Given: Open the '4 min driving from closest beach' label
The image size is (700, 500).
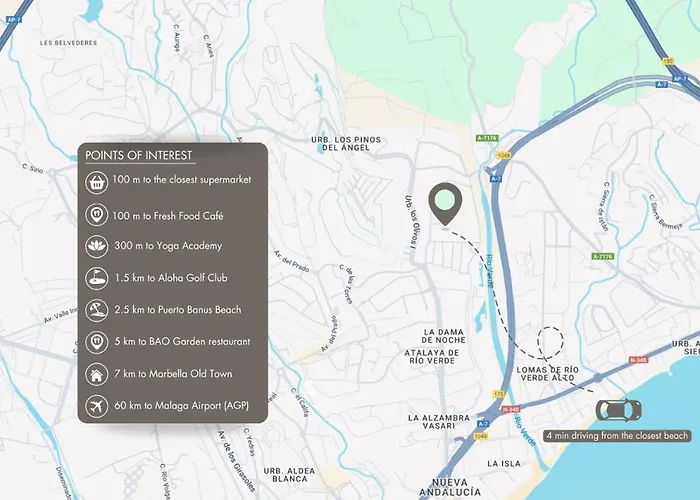Looking at the screenshot, I should click(616, 436).
